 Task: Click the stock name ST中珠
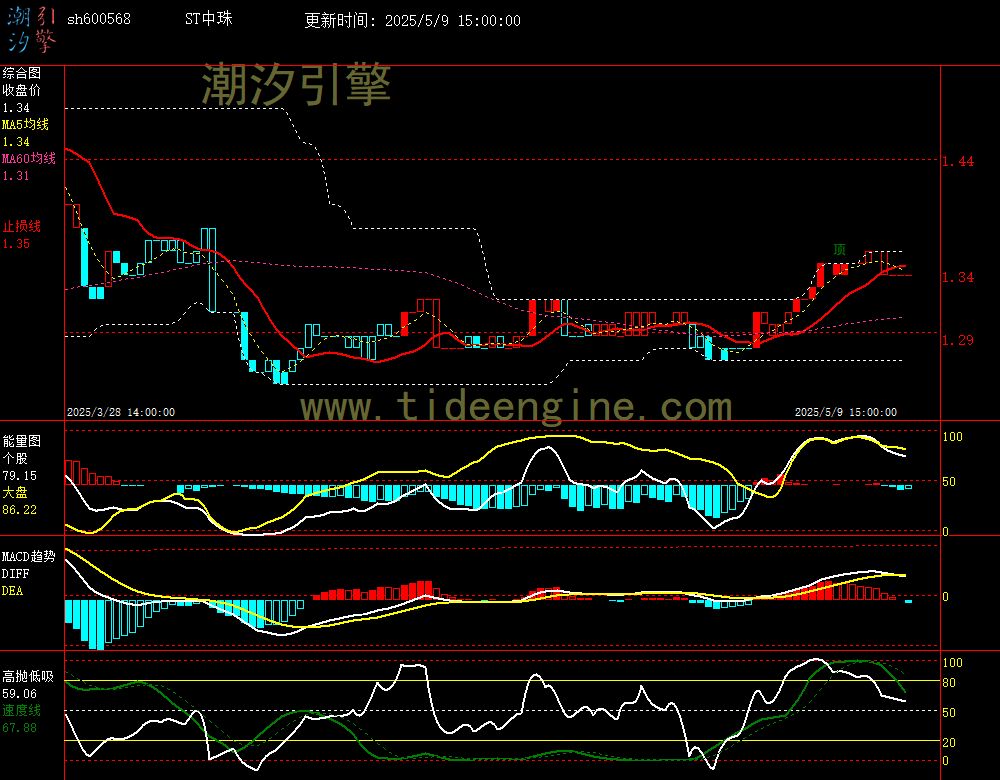pyautogui.click(x=209, y=19)
